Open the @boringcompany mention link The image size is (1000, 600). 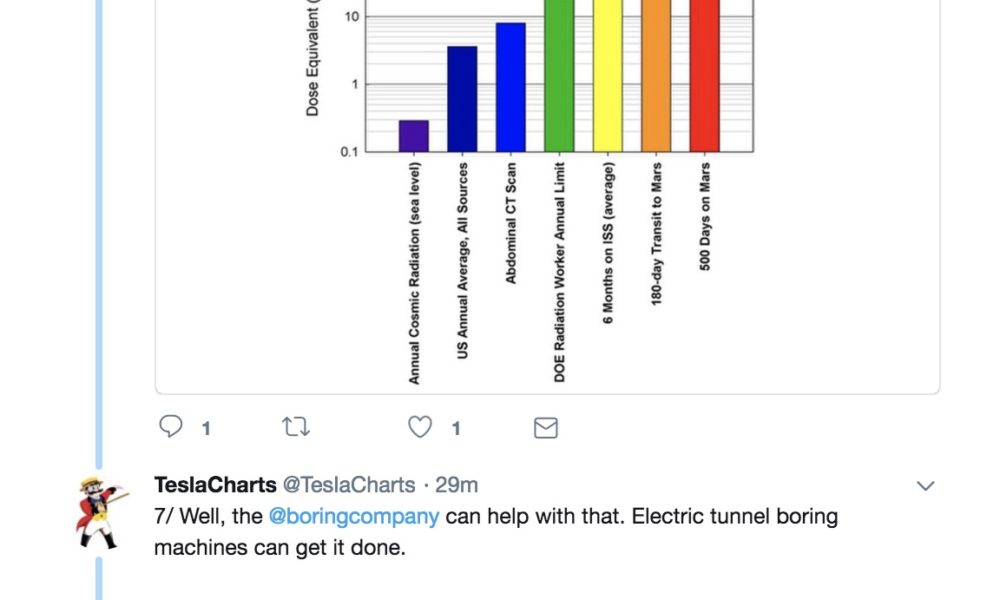(x=354, y=516)
